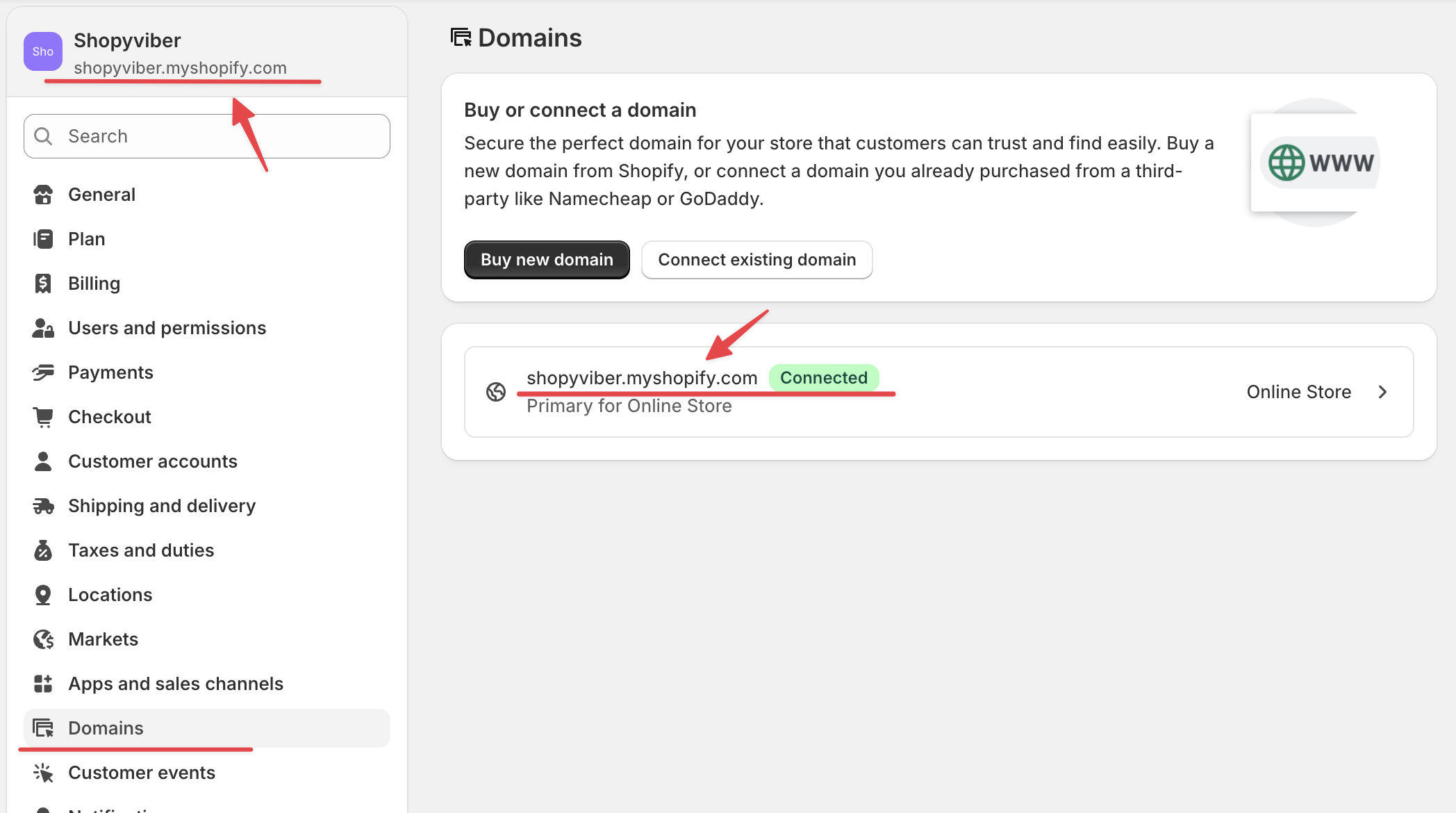Click the Markets globe icon
This screenshot has width=1456, height=813.
[x=43, y=639]
